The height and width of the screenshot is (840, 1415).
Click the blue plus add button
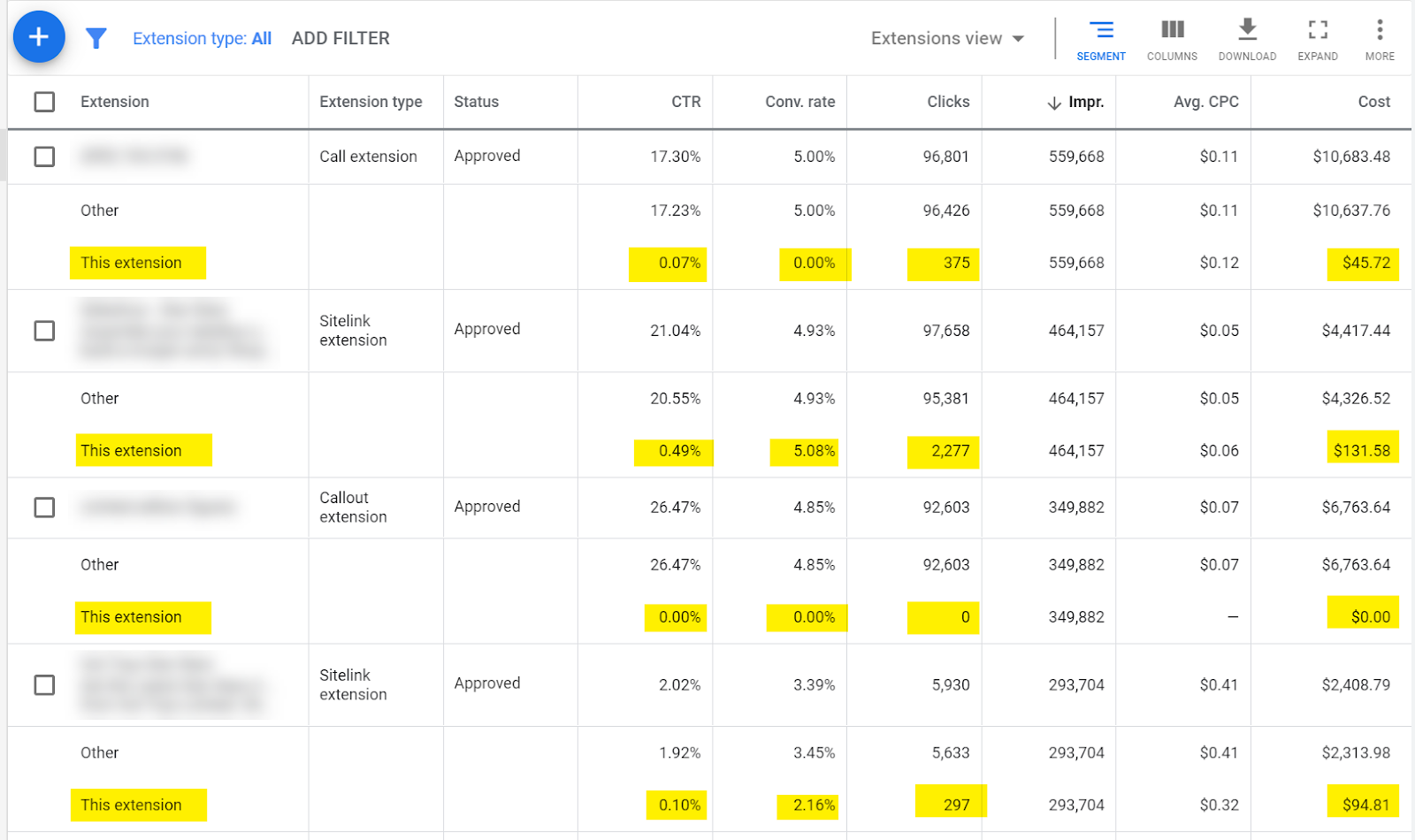[39, 37]
